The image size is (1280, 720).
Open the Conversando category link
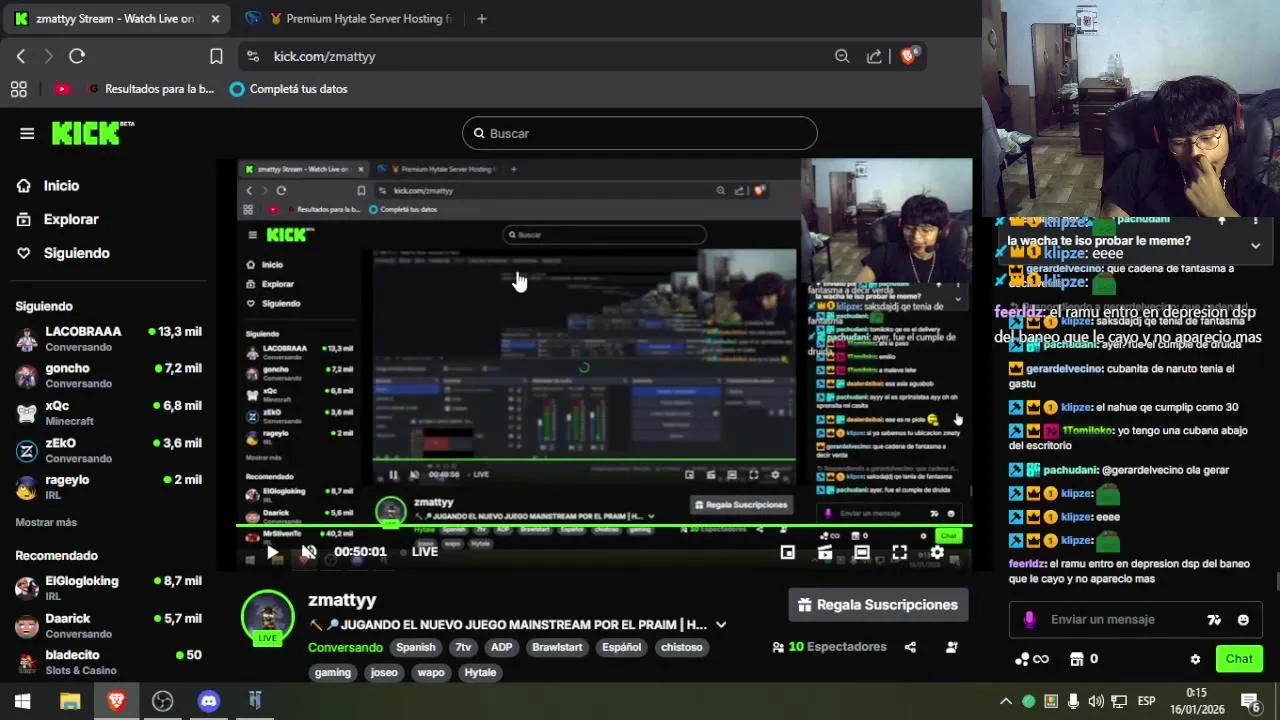(x=345, y=647)
